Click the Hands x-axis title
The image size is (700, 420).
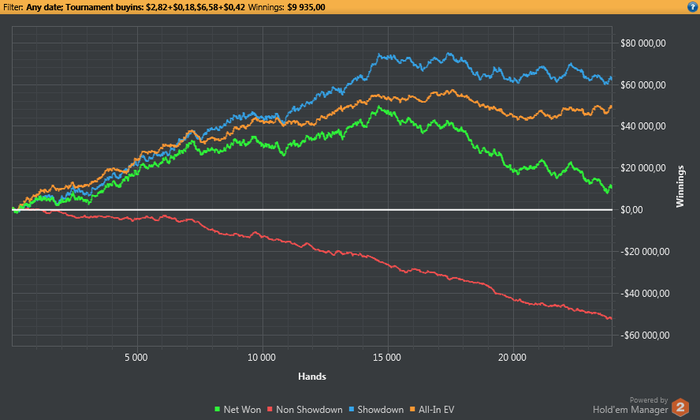coord(312,376)
